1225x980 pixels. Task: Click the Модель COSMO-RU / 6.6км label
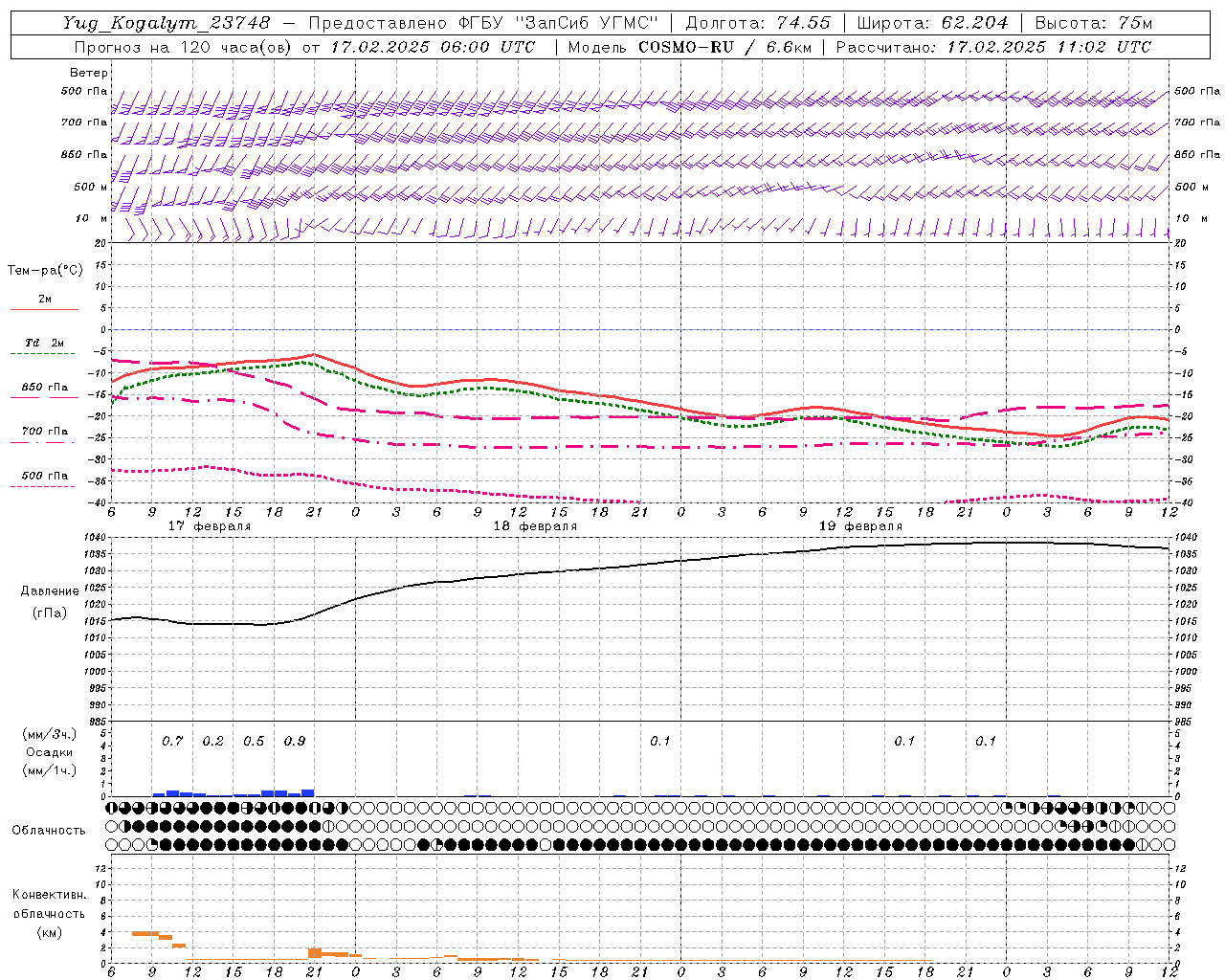tap(689, 47)
